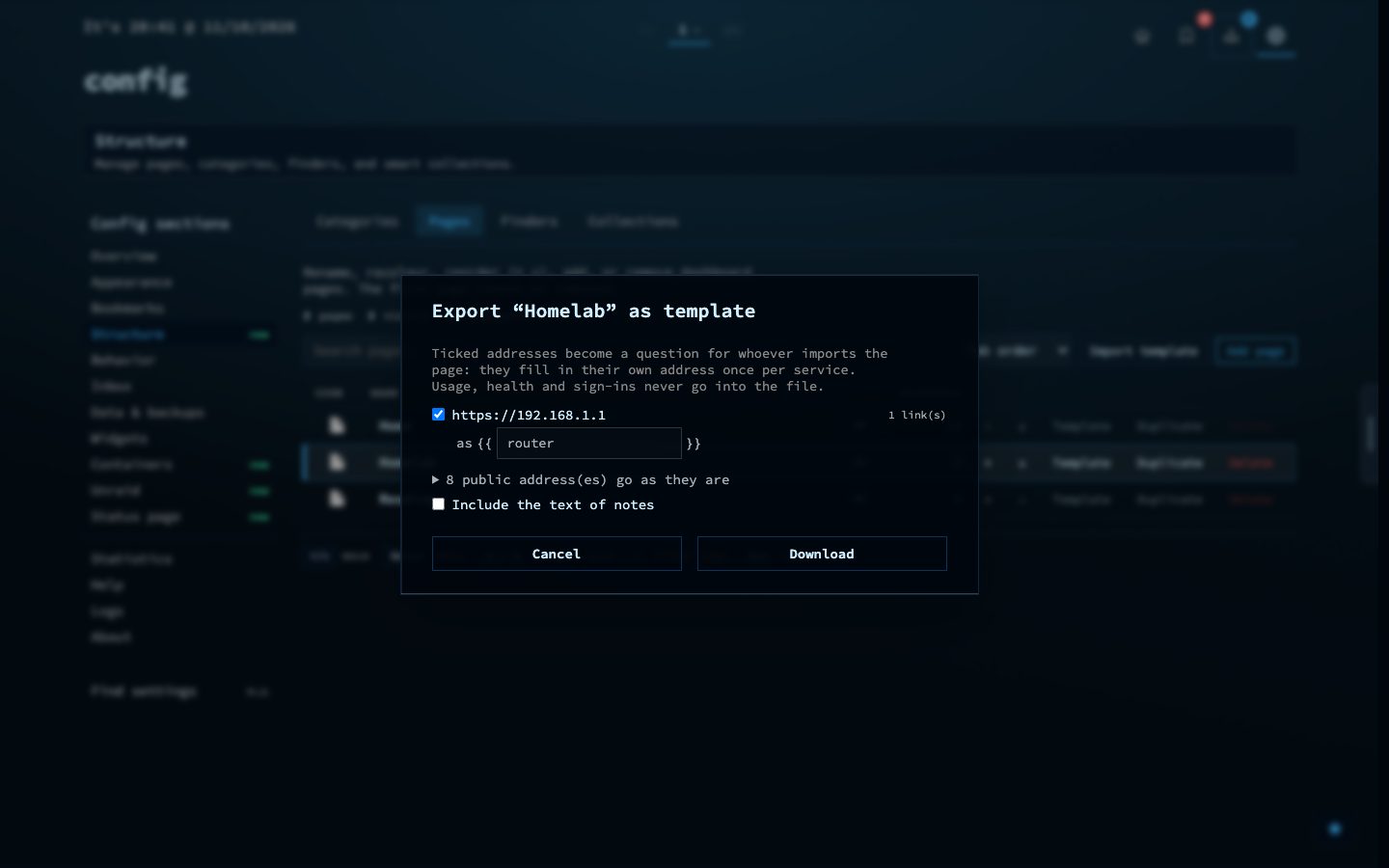
Task: Select the Export "Homelab" as template heading
Action: point(593,311)
